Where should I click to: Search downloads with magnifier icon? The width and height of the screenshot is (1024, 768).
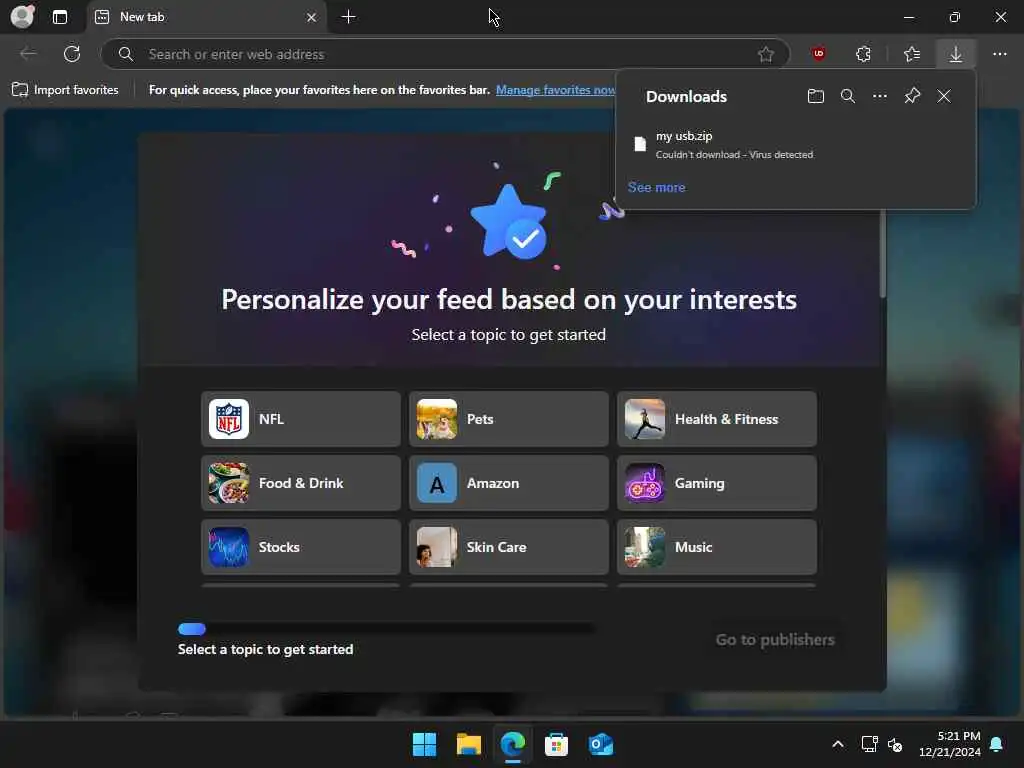coord(848,96)
